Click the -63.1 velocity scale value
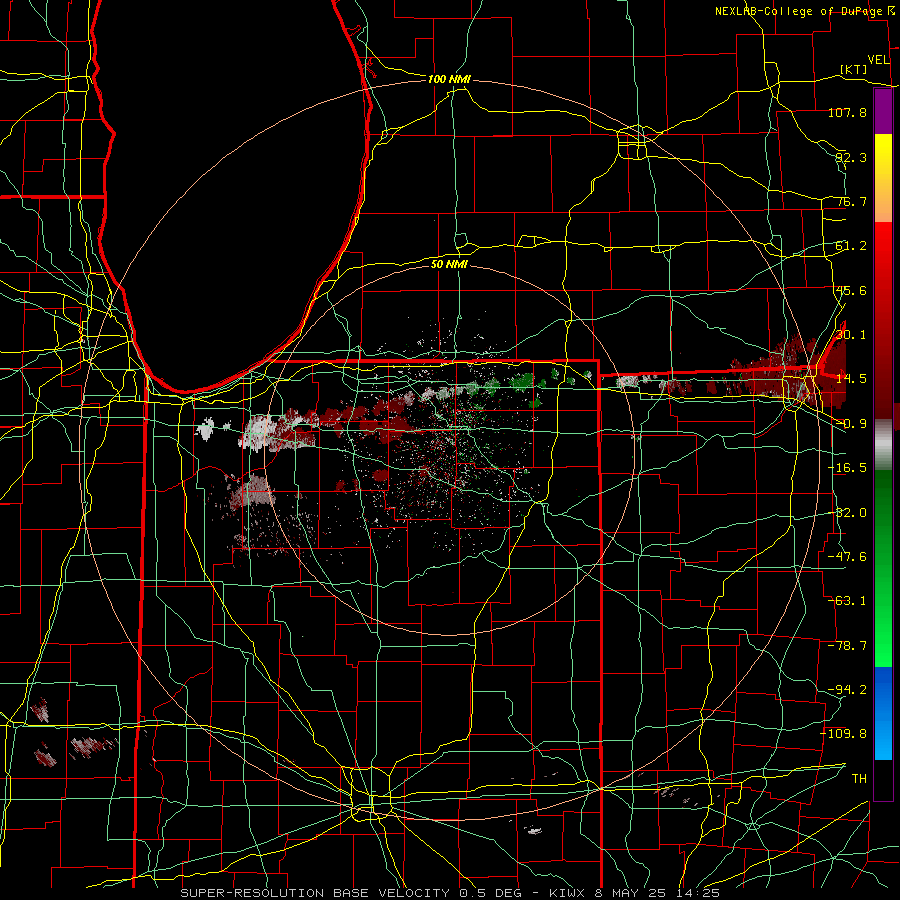900x900 pixels. coord(847,601)
